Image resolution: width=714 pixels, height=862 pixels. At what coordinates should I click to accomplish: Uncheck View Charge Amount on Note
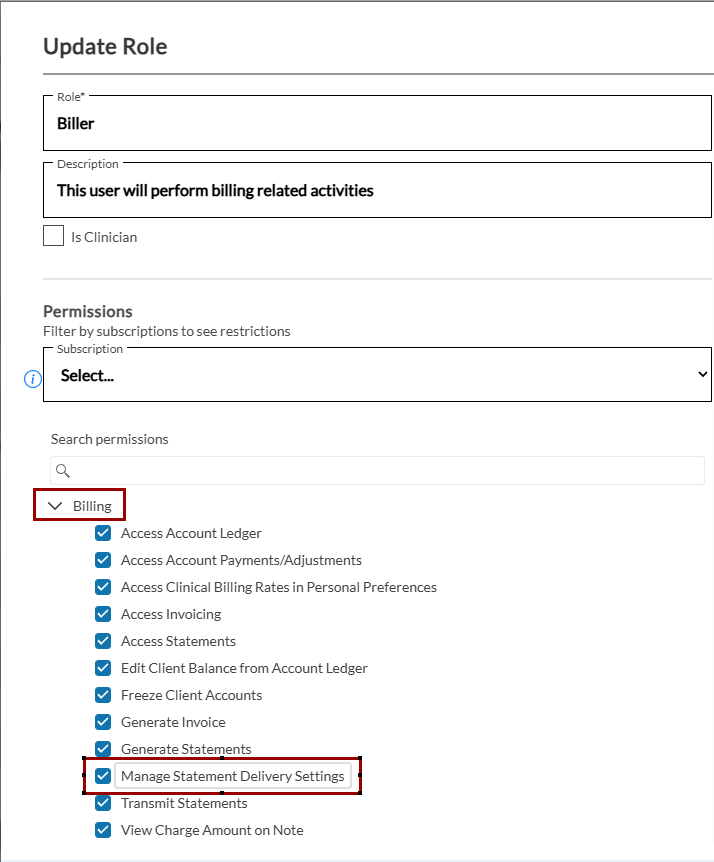pyautogui.click(x=103, y=830)
